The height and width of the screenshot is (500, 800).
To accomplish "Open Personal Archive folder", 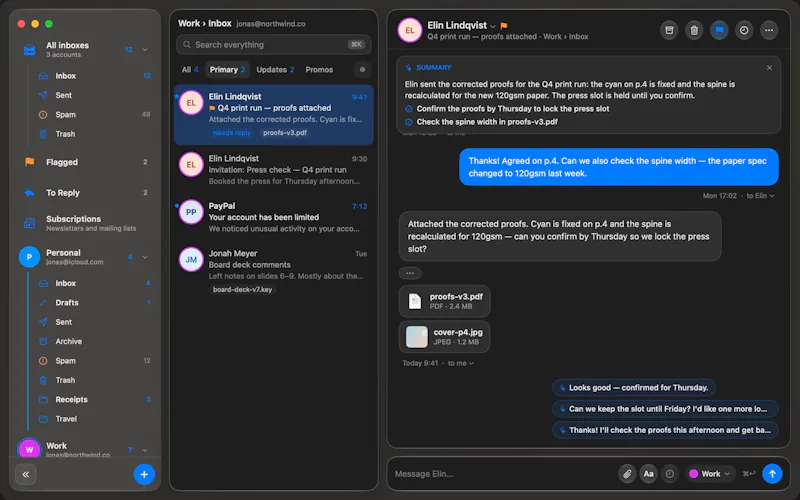I will (x=95, y=341).
